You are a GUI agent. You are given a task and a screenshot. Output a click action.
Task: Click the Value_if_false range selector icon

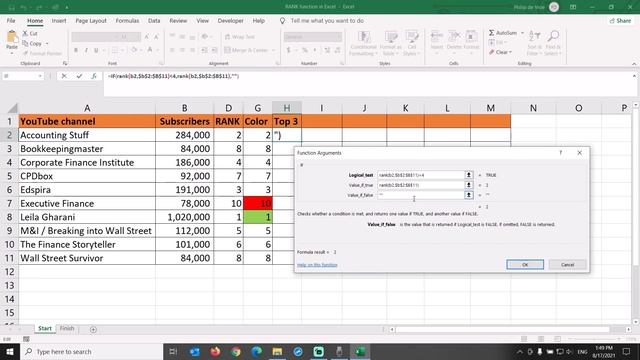[x=469, y=195]
